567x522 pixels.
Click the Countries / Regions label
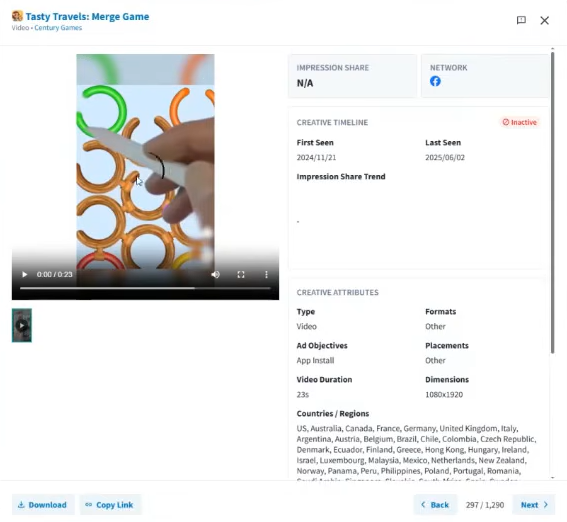333,414
